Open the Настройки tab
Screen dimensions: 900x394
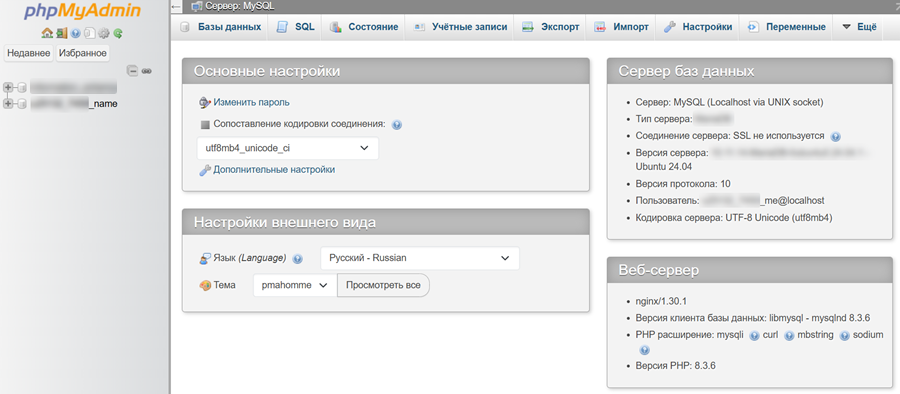(698, 27)
